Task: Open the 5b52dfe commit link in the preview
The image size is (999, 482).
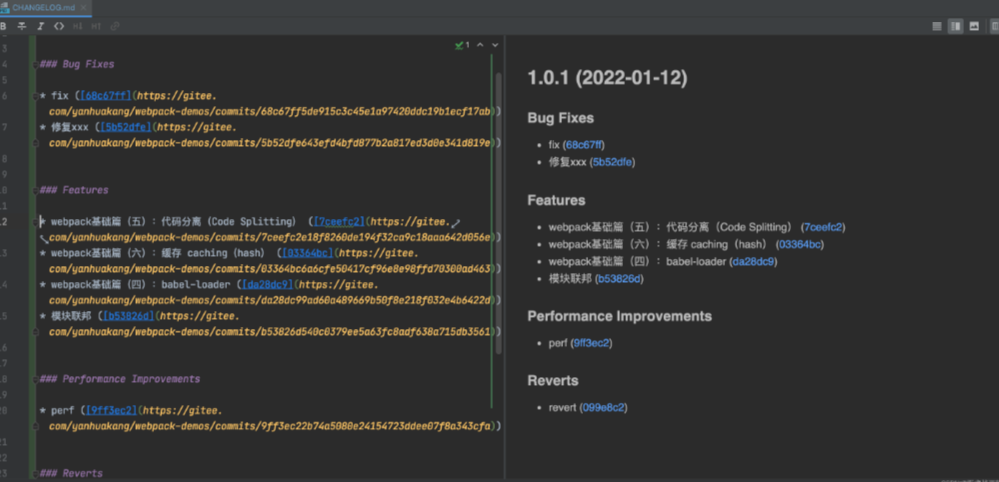Action: [612, 162]
